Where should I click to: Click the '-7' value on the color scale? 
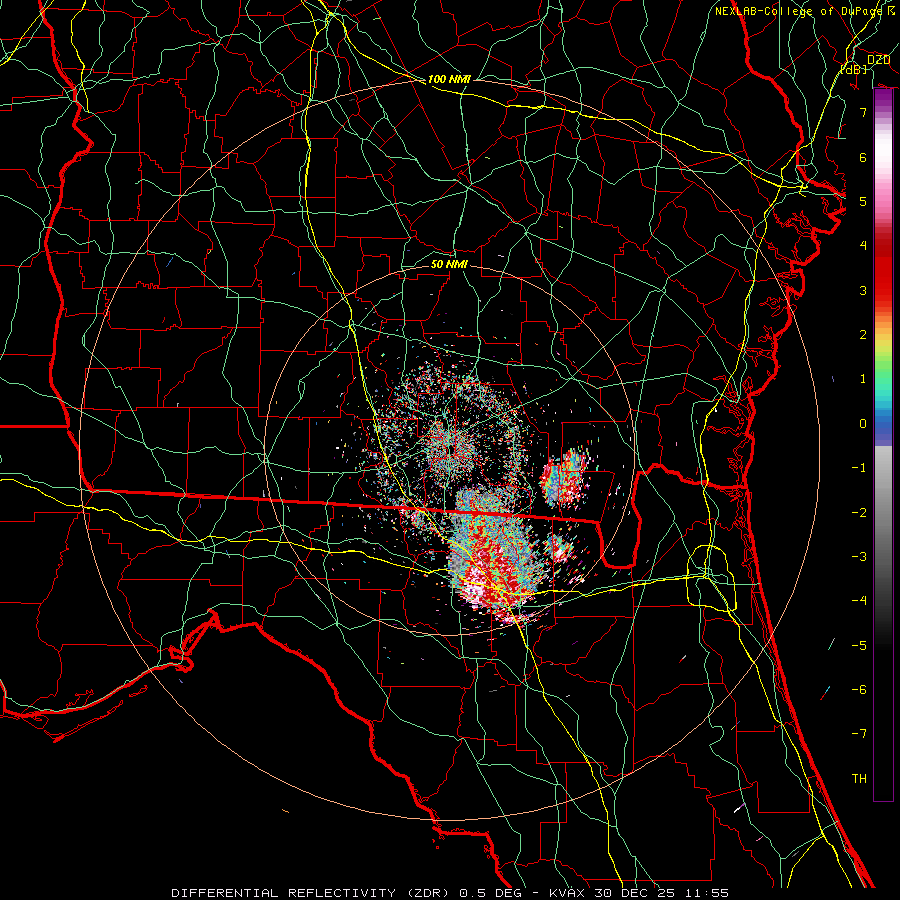pos(859,734)
